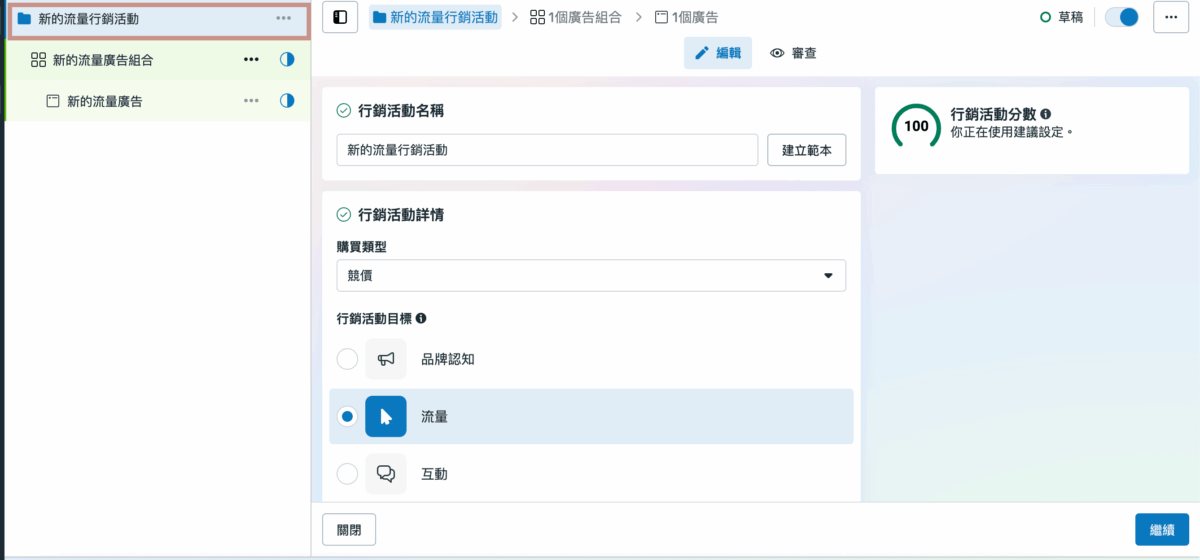Image resolution: width=1200 pixels, height=560 pixels.
Task: Select the 品牌認知 objective radio button
Action: click(347, 359)
